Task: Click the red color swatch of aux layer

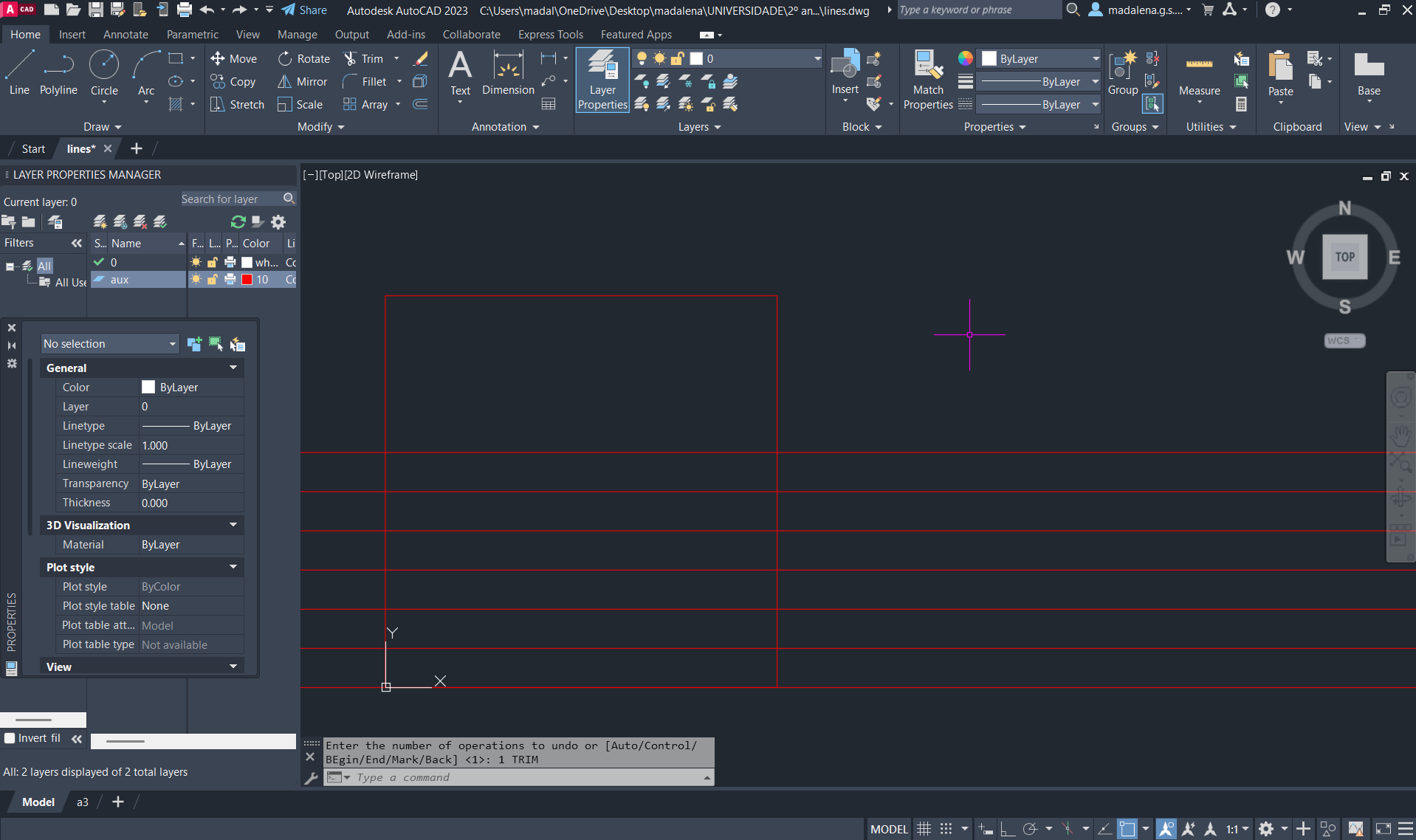Action: tap(247, 280)
